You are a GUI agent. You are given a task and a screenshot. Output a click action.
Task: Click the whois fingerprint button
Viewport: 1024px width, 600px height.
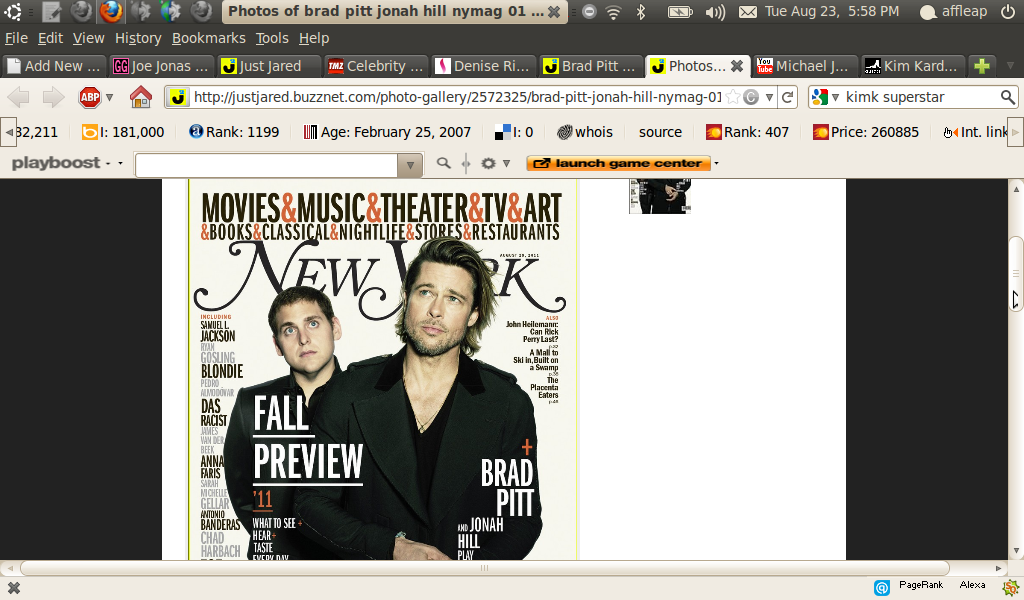point(584,133)
